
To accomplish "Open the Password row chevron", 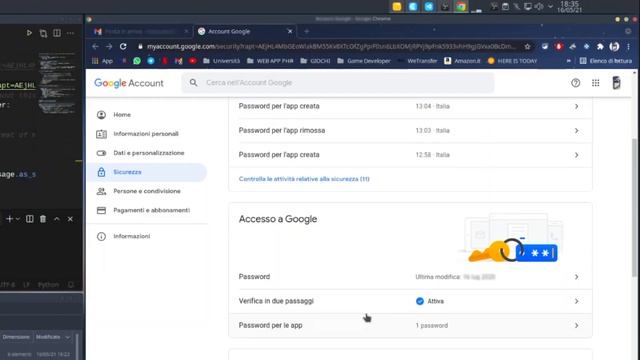I will click(x=576, y=277).
